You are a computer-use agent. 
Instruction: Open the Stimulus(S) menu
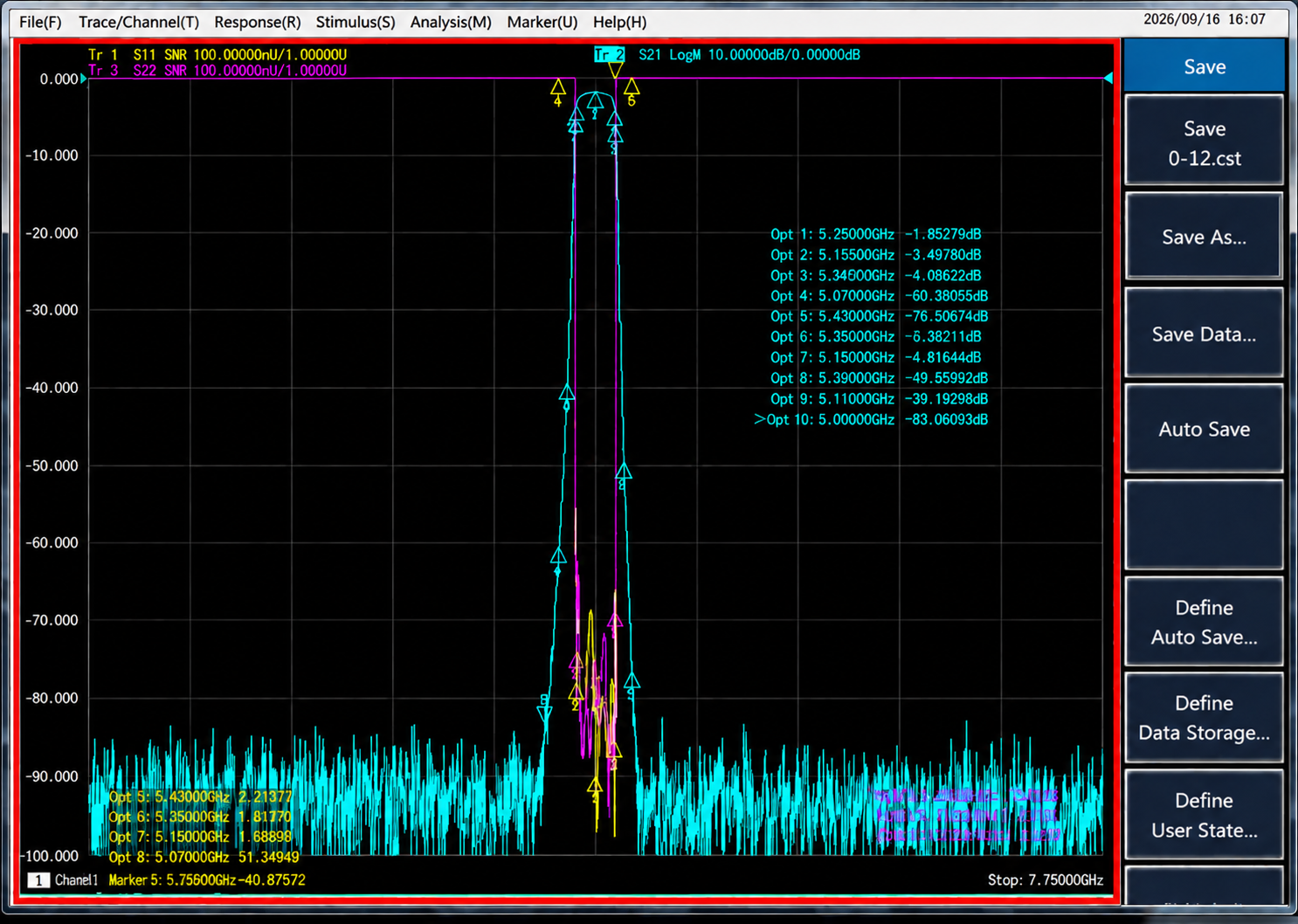(356, 22)
